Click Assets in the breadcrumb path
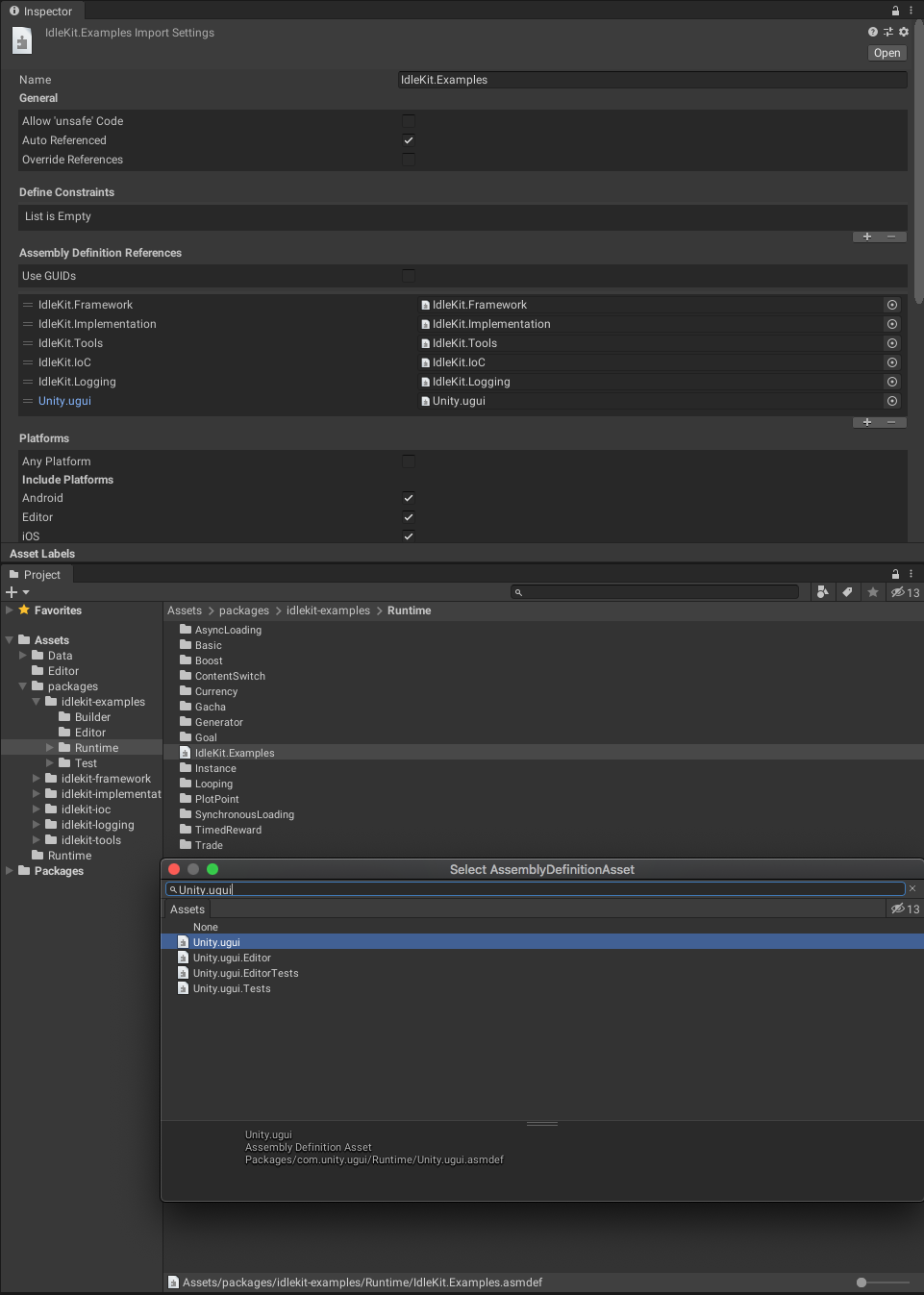Image resolution: width=924 pixels, height=1295 pixels. point(185,610)
